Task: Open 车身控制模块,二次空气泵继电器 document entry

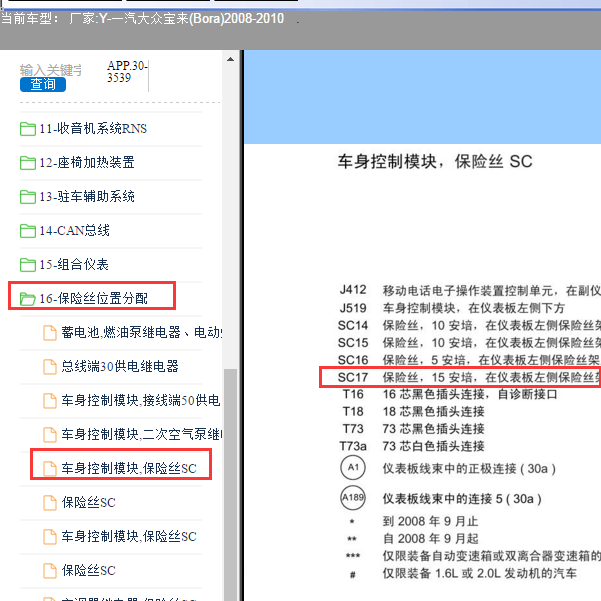Action: tap(142, 434)
